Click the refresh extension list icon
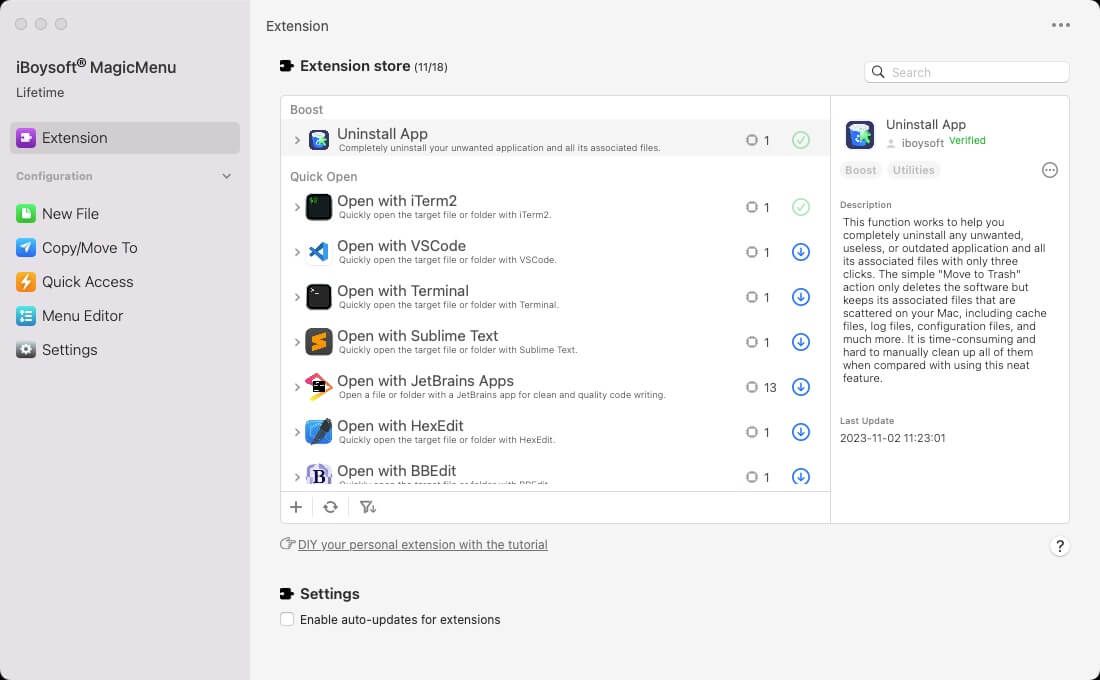The width and height of the screenshot is (1100, 680). coord(330,507)
